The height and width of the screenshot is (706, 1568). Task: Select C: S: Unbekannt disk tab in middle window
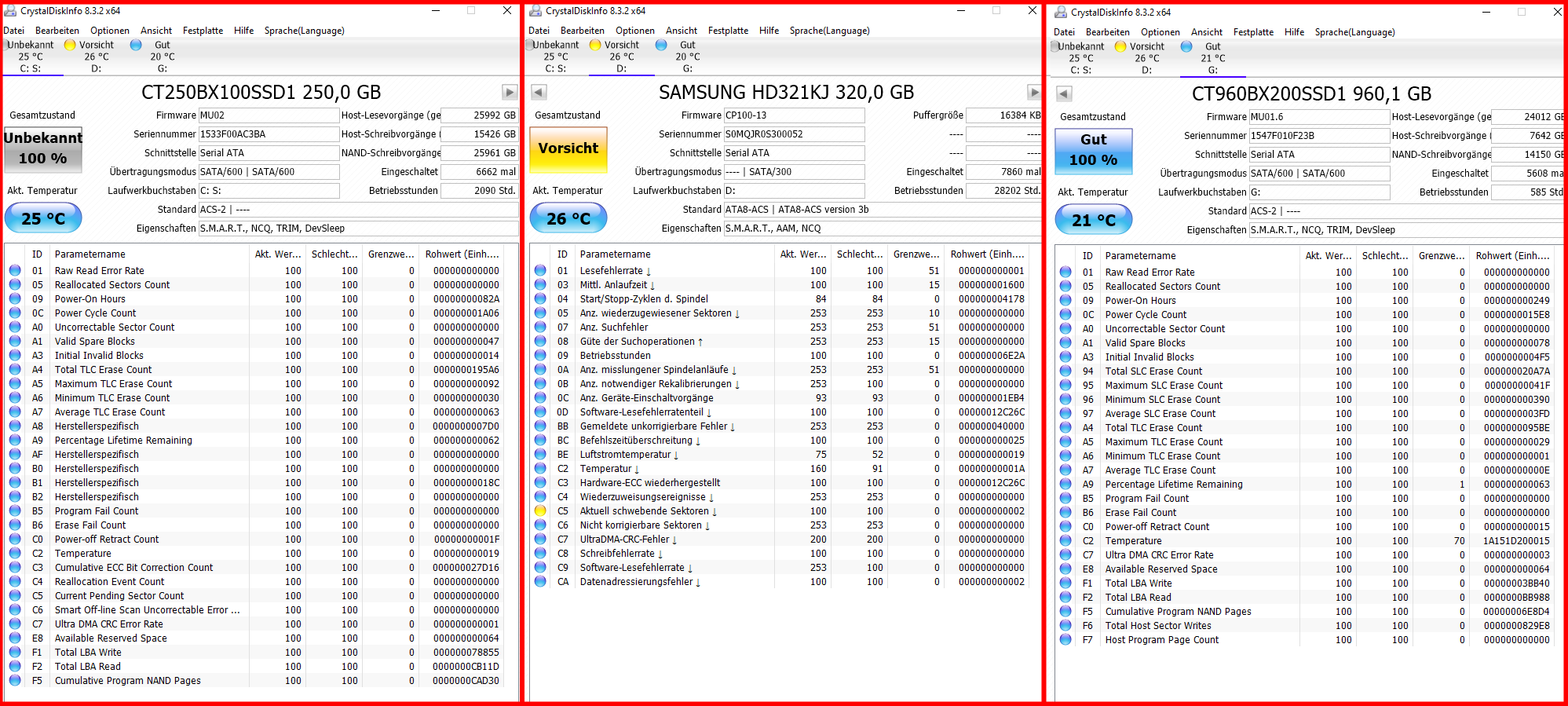coord(556,57)
